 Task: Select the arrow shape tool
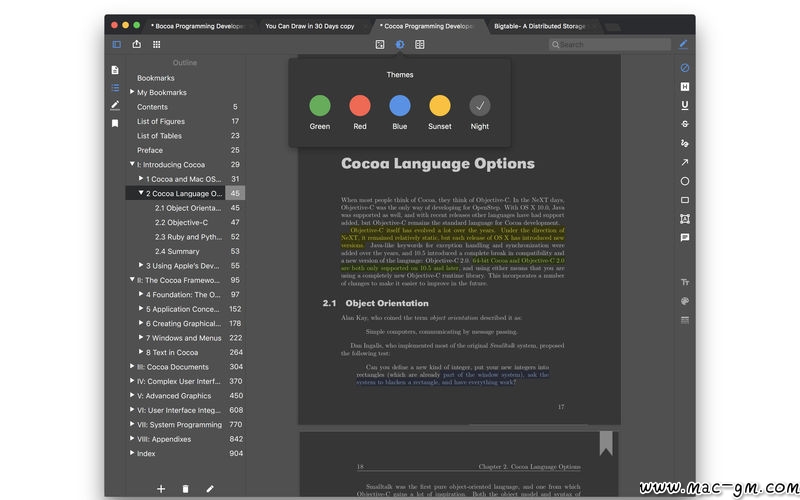pyautogui.click(x=685, y=162)
